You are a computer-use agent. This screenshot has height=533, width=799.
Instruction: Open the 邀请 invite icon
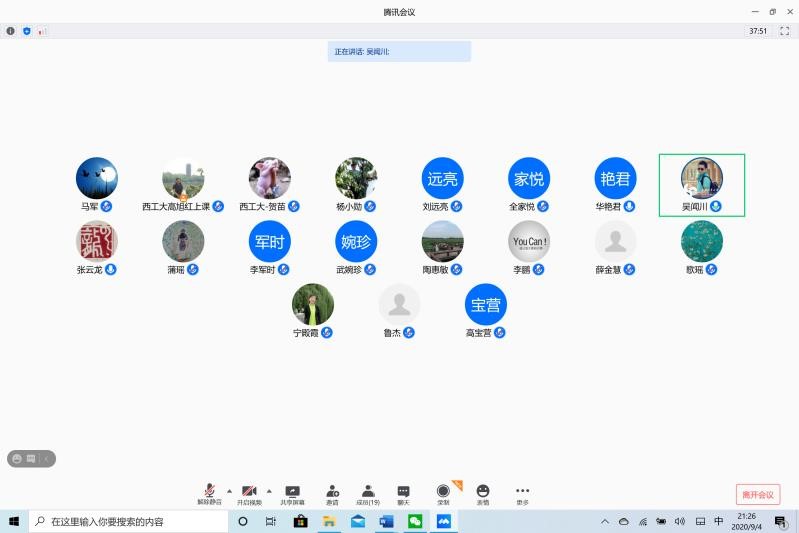click(x=332, y=491)
